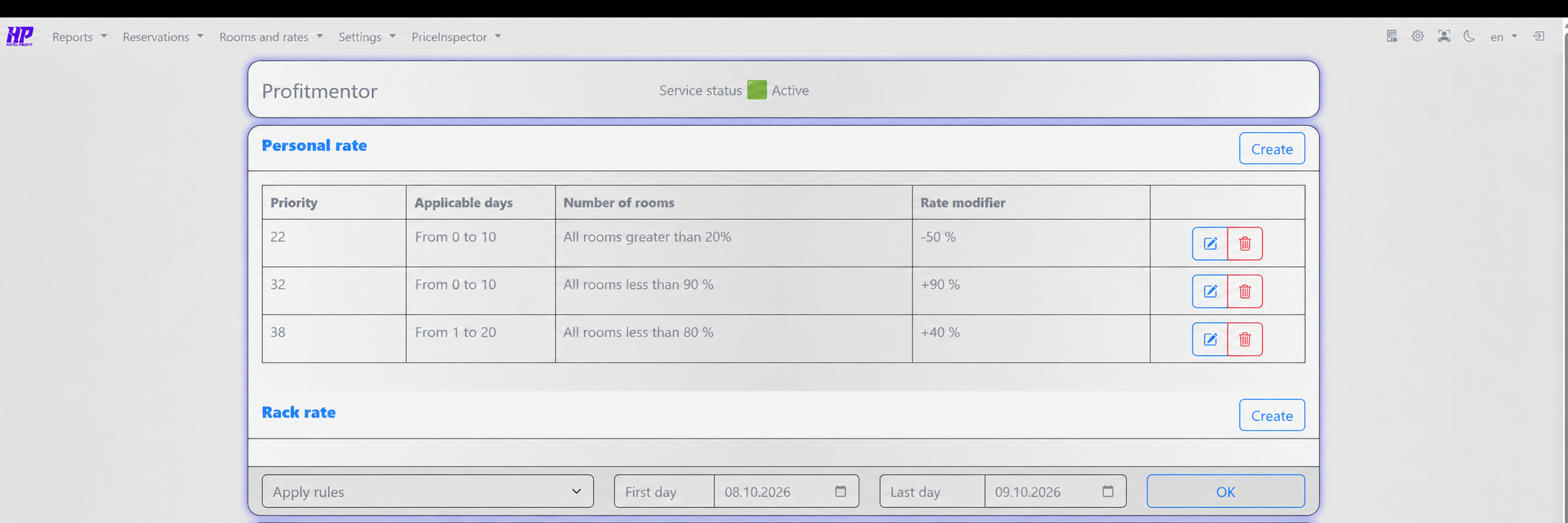Image resolution: width=1568 pixels, height=523 pixels.
Task: Create a new Personal rate rule
Action: coord(1272,149)
